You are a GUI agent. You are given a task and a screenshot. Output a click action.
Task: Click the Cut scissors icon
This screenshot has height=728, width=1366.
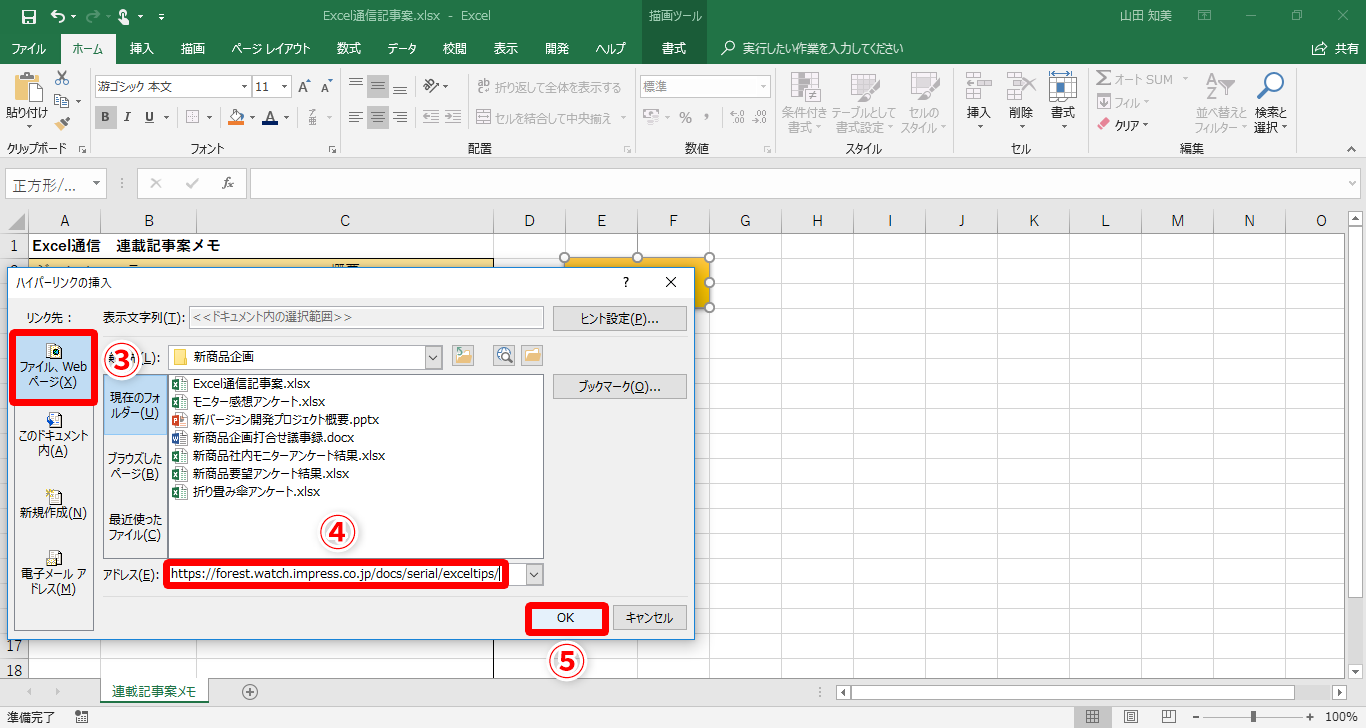pyautogui.click(x=62, y=78)
